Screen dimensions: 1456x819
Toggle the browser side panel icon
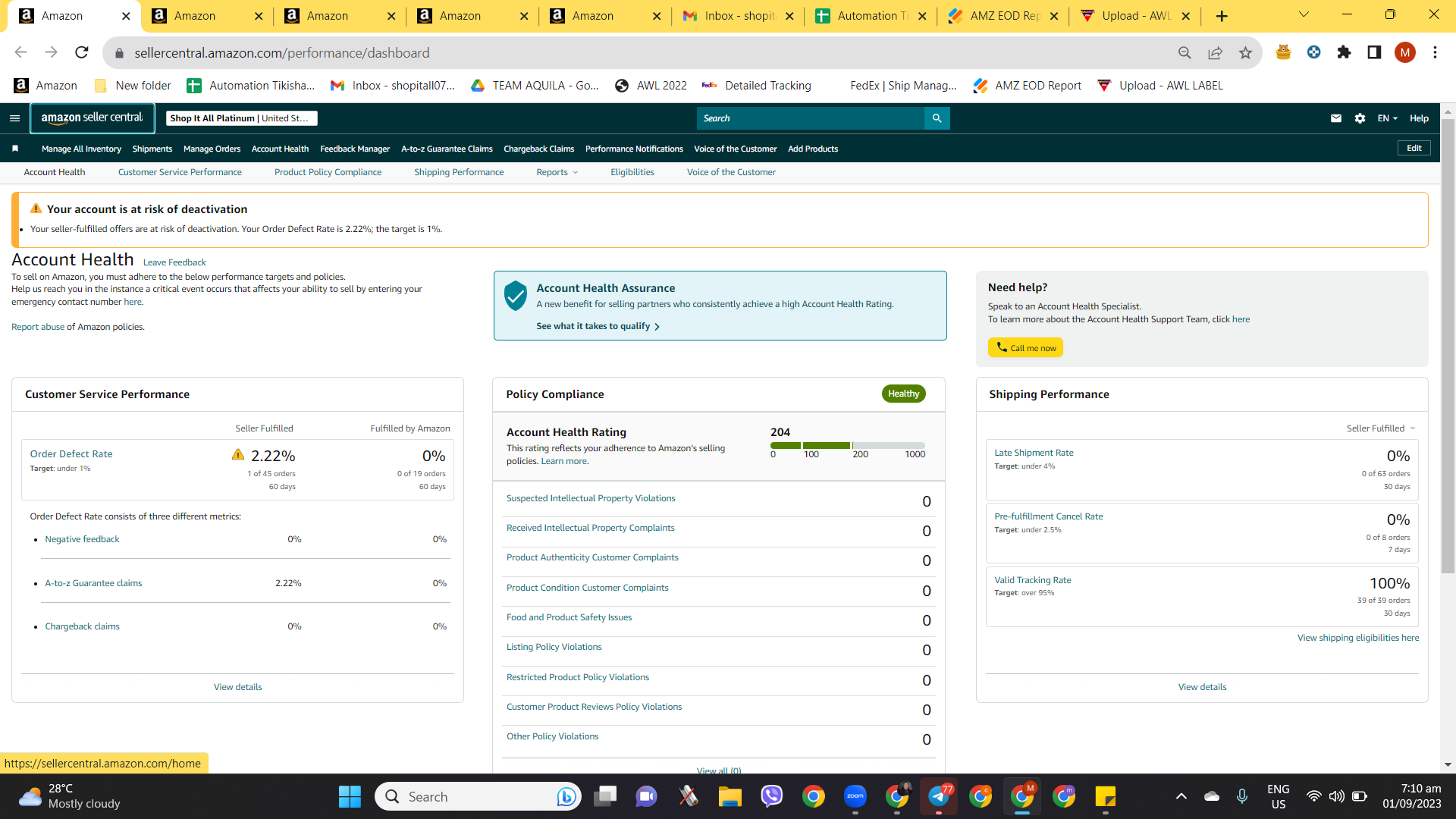[x=1374, y=52]
